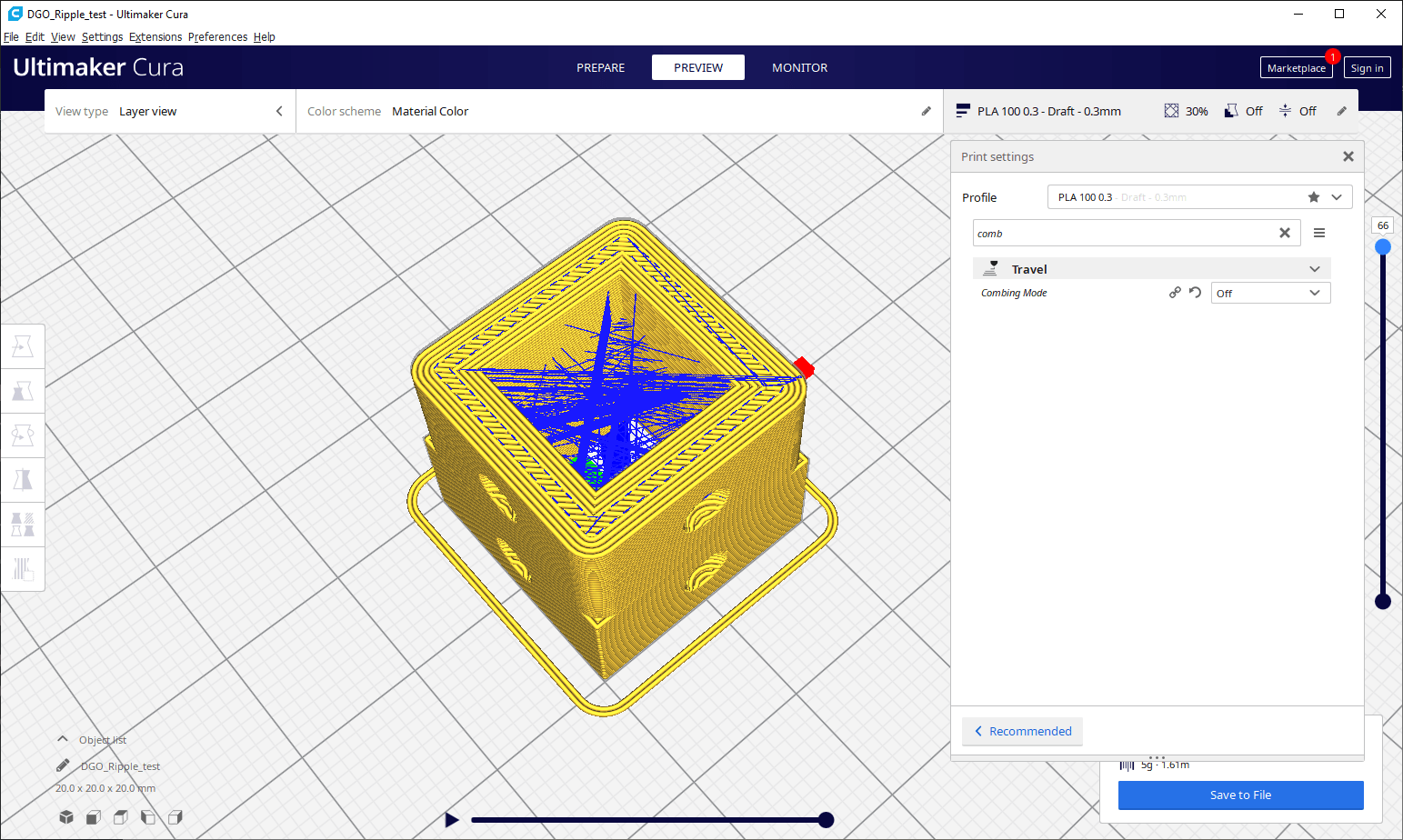The width and height of the screenshot is (1403, 840).
Task: Switch to top view cube icon
Action: pyautogui.click(x=120, y=817)
